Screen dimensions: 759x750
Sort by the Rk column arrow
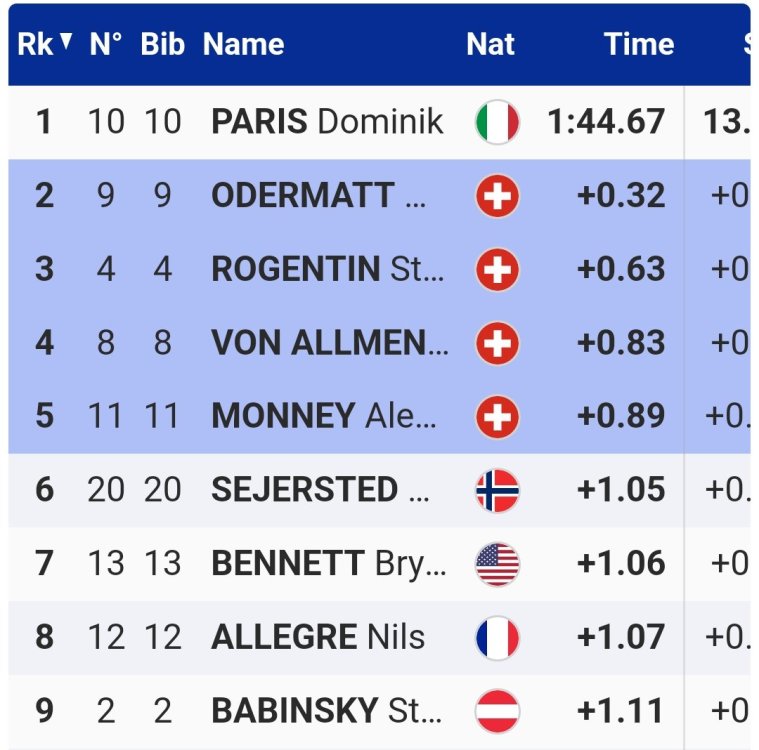click(x=66, y=43)
